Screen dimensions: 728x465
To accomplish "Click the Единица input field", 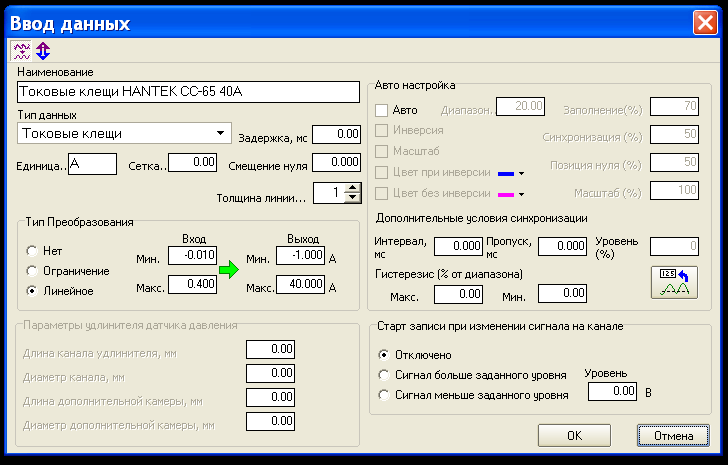I will (x=92, y=164).
